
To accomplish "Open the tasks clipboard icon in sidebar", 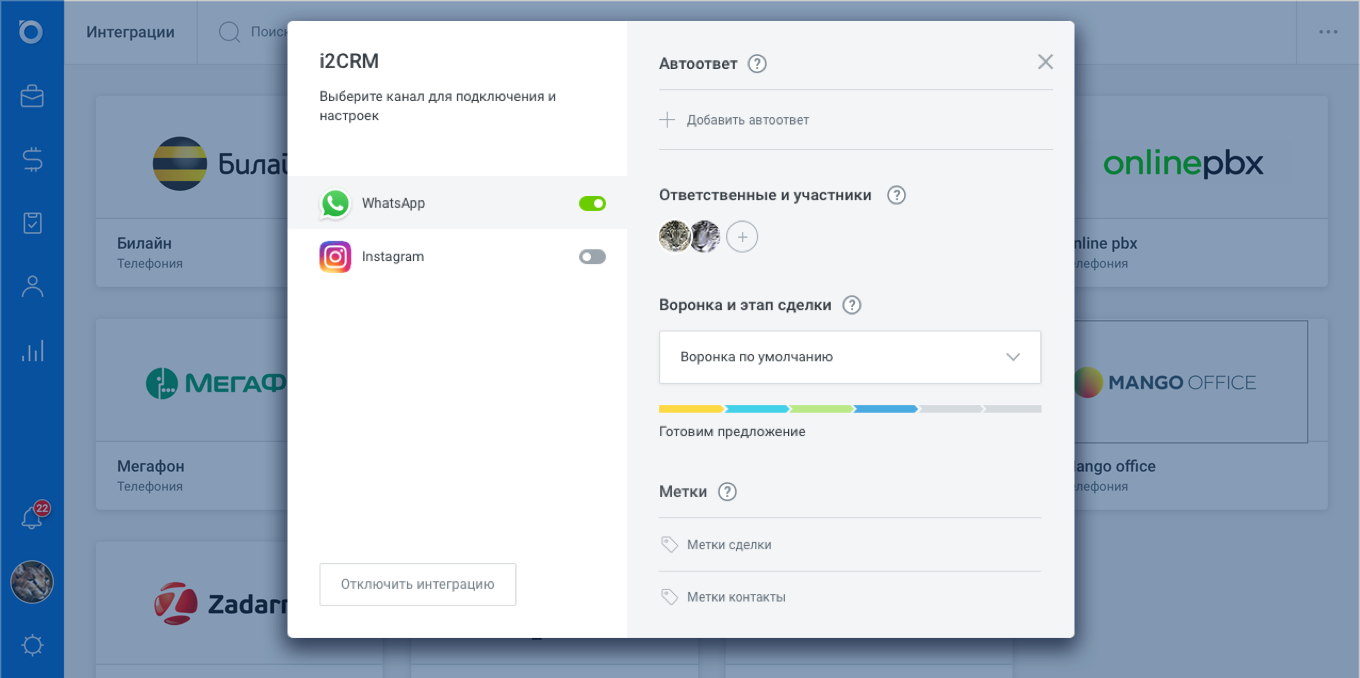I will pos(32,223).
